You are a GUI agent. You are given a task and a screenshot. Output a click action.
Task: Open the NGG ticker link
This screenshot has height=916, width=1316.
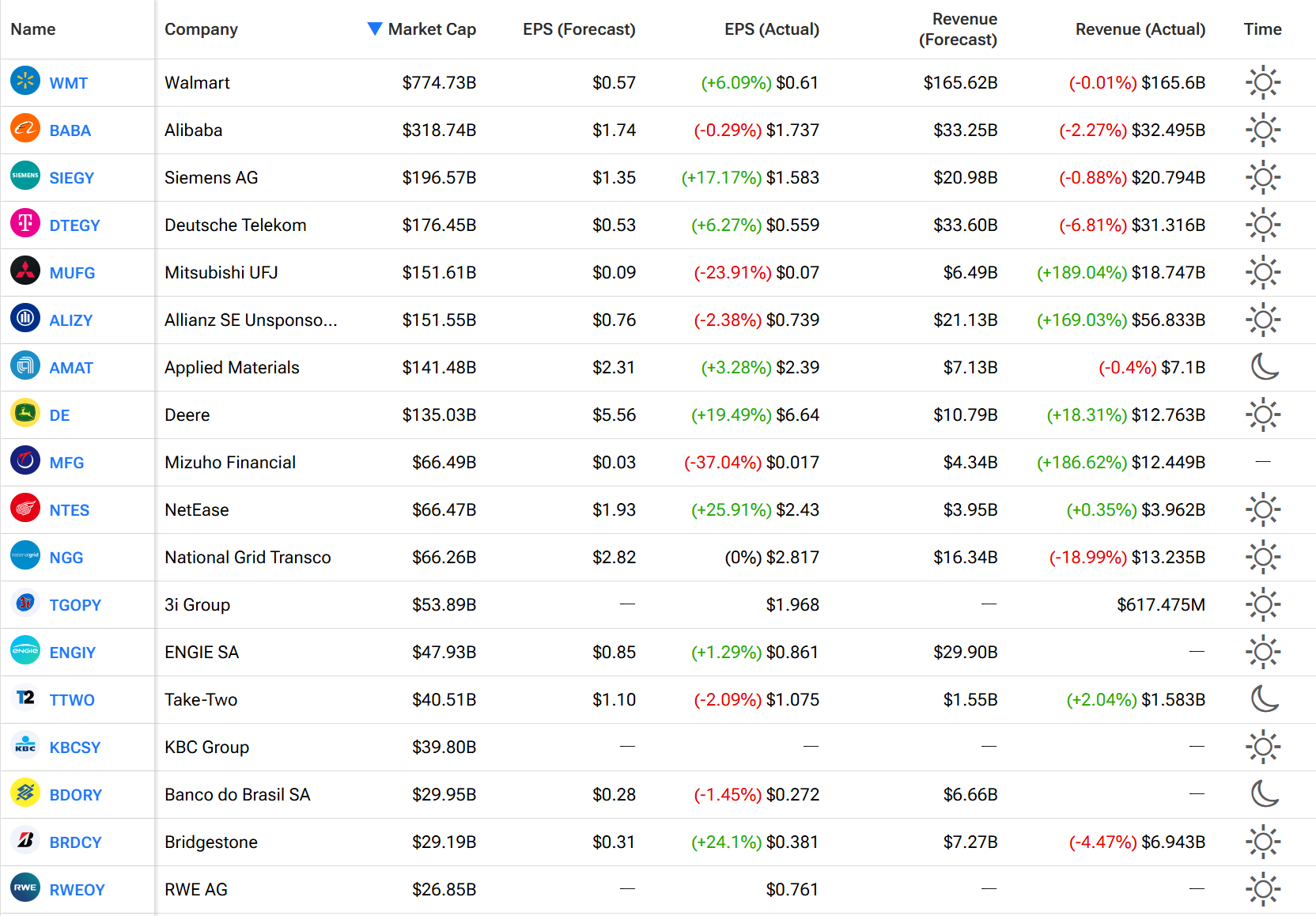point(66,558)
